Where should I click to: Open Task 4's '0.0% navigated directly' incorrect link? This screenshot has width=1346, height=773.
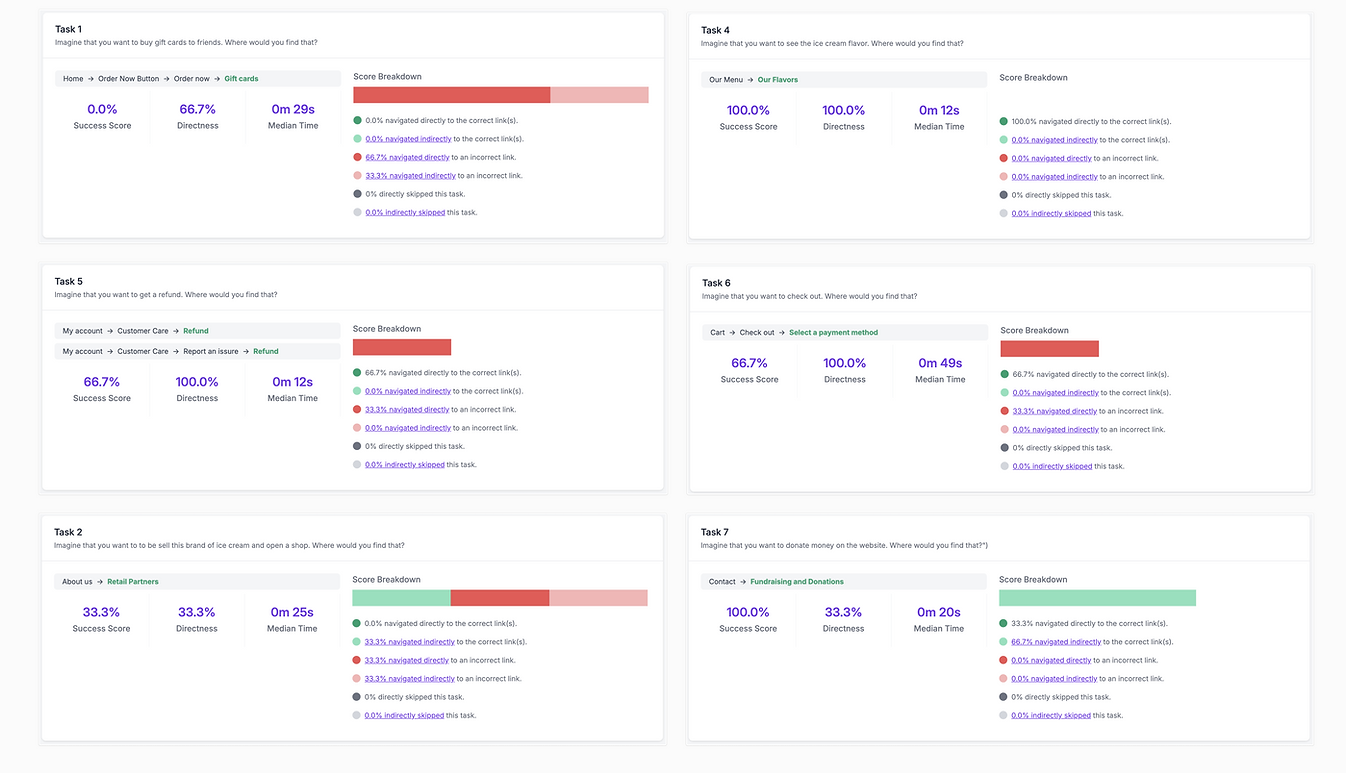[x=1052, y=158]
